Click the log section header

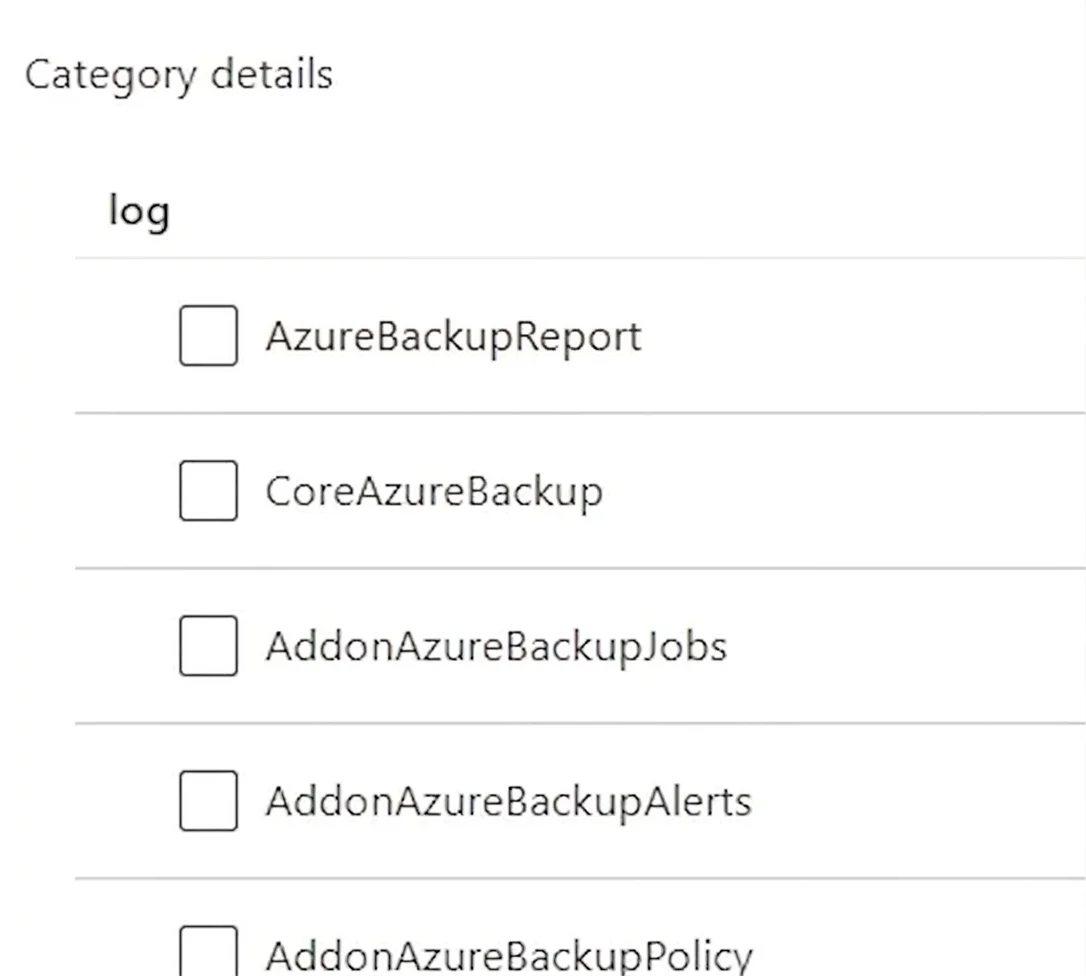tap(139, 212)
